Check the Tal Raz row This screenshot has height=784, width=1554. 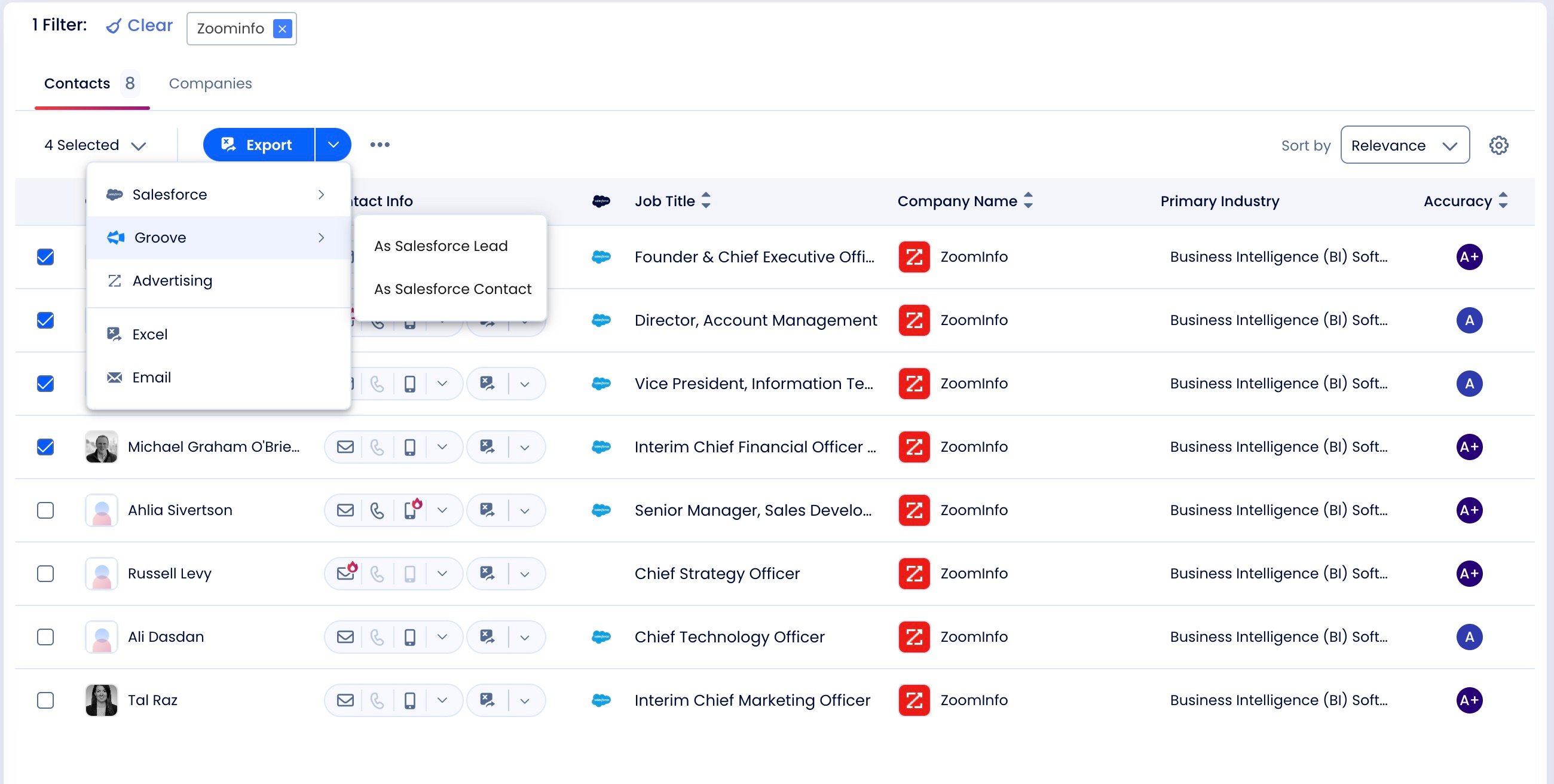tap(45, 700)
